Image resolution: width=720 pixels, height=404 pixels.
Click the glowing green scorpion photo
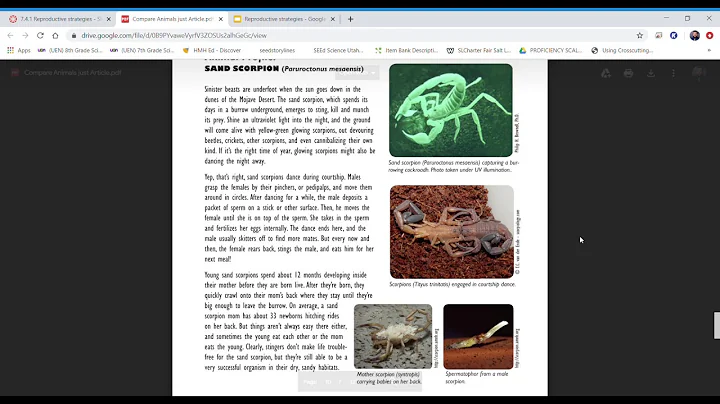pyautogui.click(x=450, y=110)
